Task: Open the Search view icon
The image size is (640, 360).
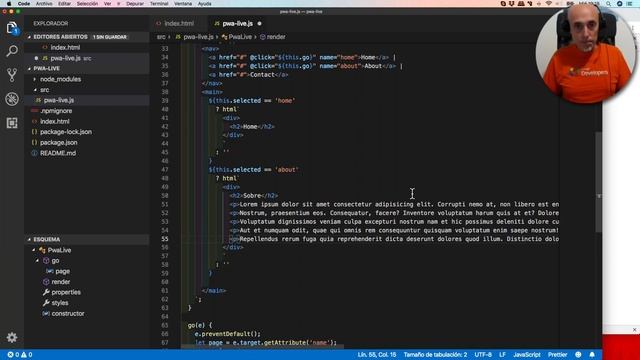Action: (12, 51)
